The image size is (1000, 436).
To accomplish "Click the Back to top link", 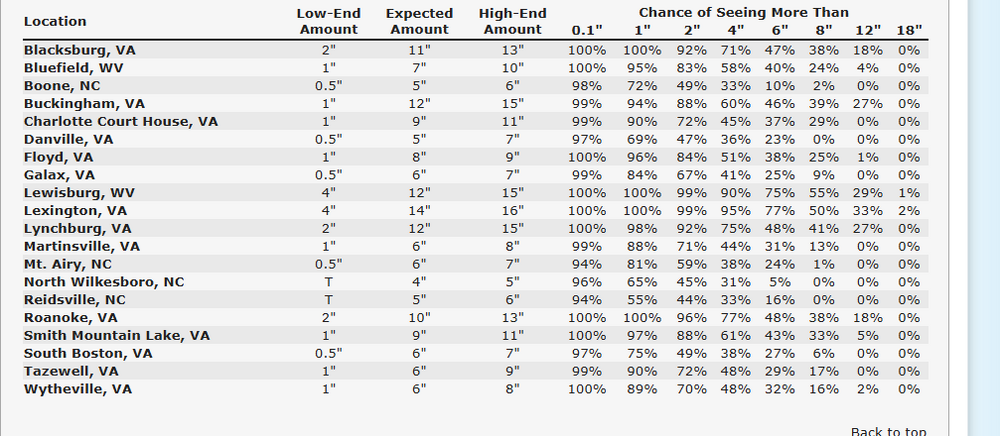I will click(888, 430).
